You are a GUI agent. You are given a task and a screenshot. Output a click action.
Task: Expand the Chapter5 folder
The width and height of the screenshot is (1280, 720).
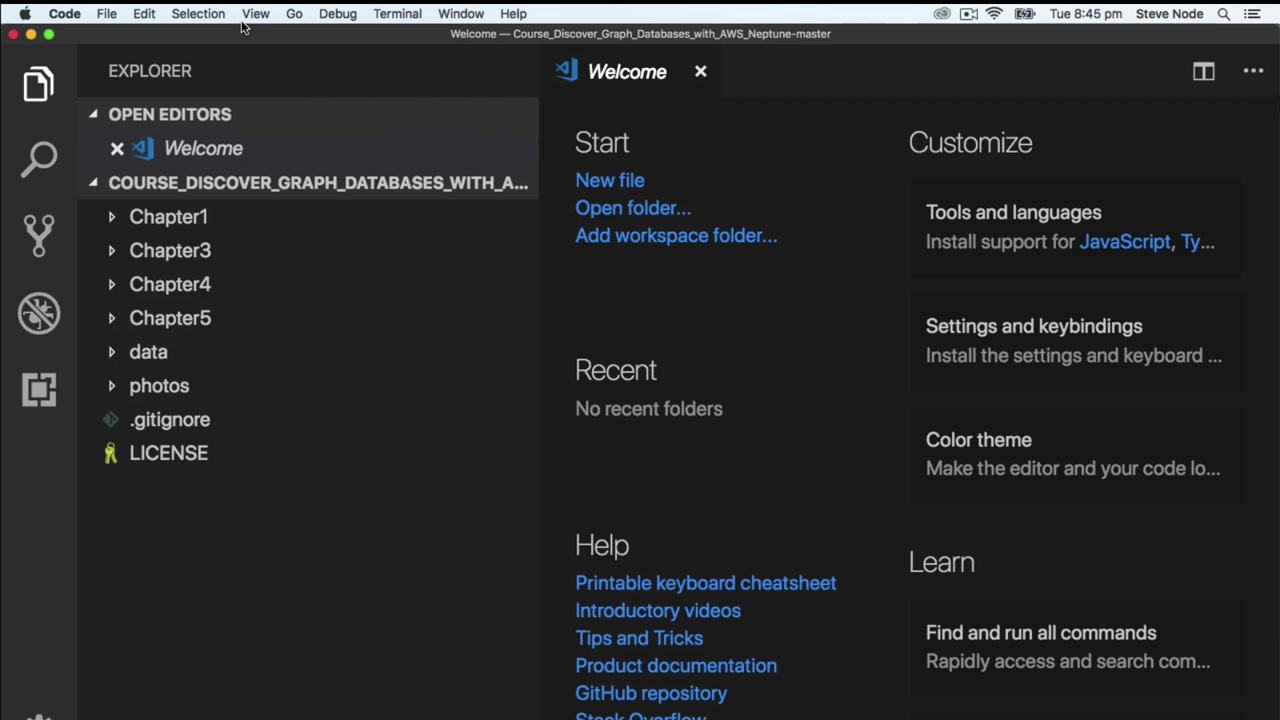point(111,318)
